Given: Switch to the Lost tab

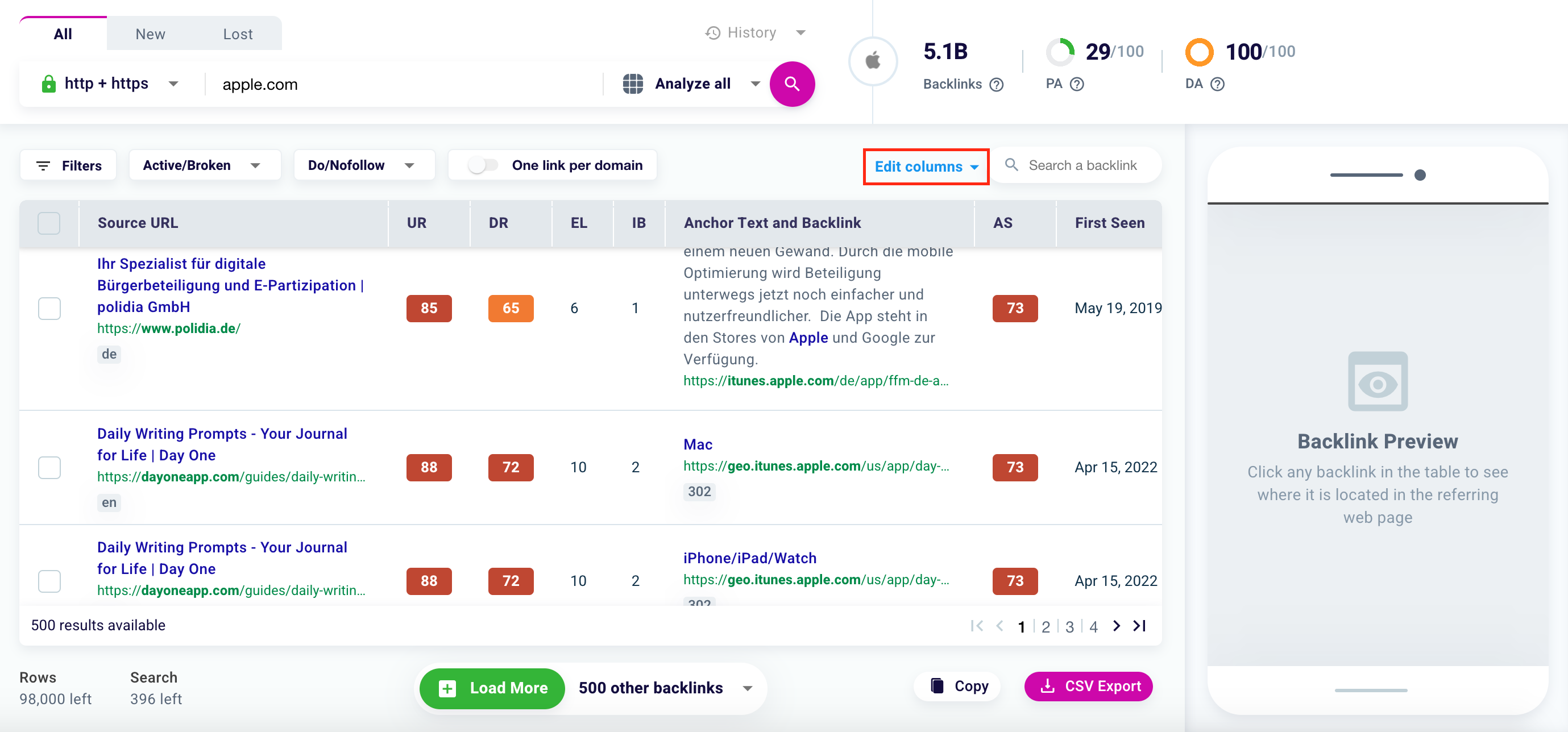Looking at the screenshot, I should [x=238, y=34].
